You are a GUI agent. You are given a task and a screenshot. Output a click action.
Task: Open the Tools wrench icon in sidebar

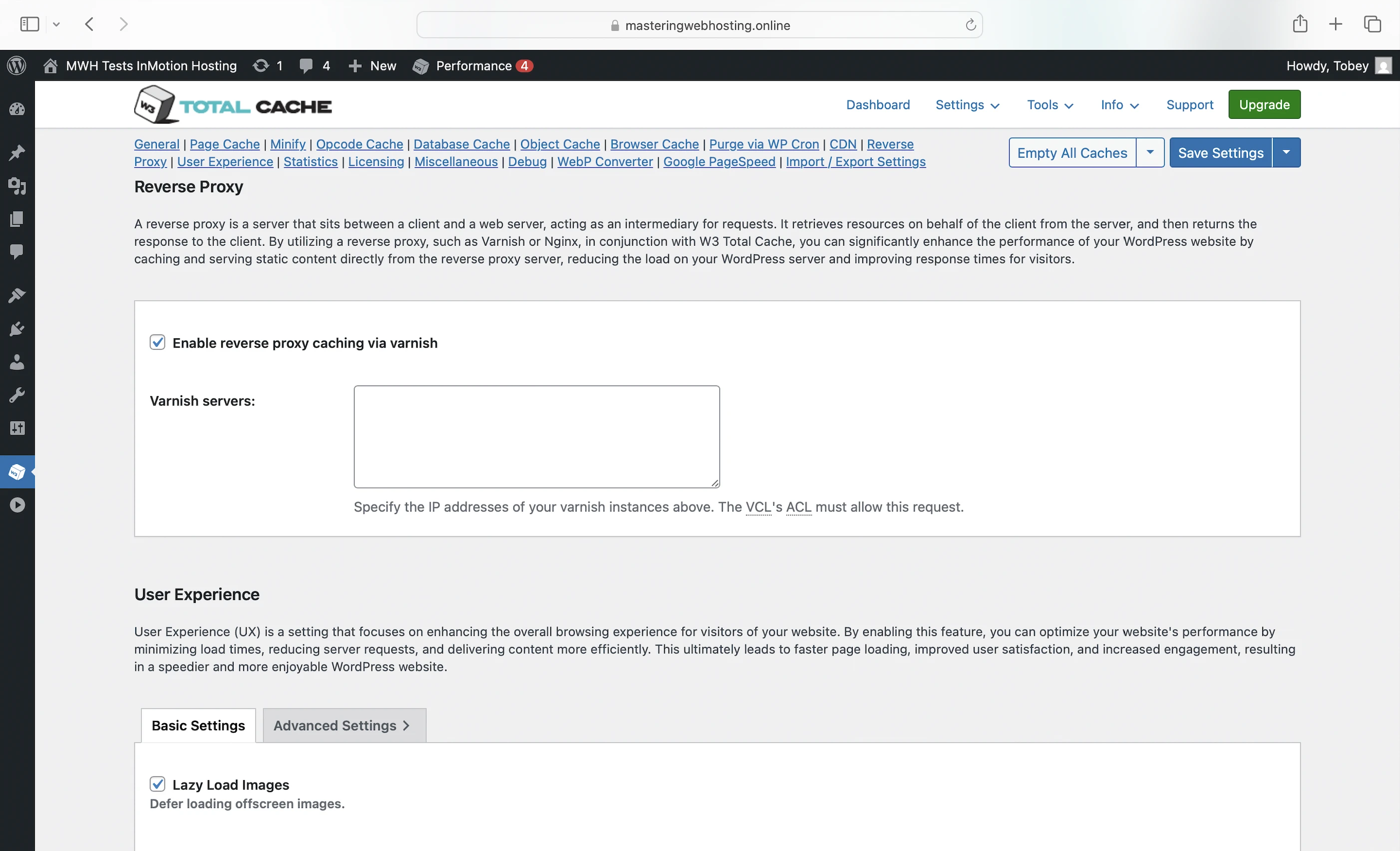(x=17, y=395)
